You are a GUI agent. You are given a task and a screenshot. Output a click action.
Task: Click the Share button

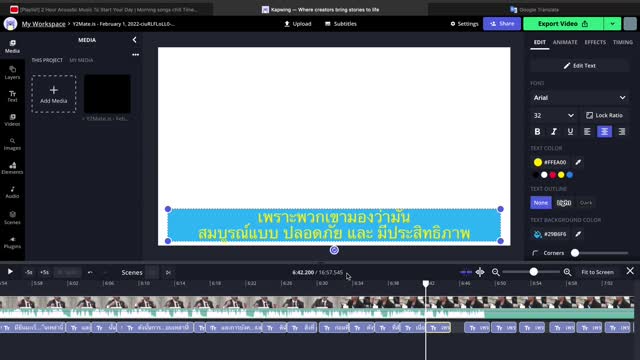(x=502, y=24)
